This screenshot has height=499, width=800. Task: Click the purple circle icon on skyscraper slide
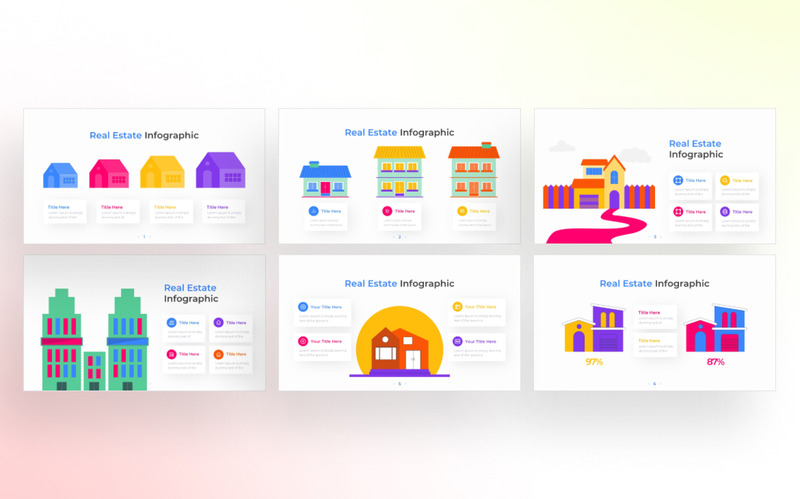tap(218, 322)
